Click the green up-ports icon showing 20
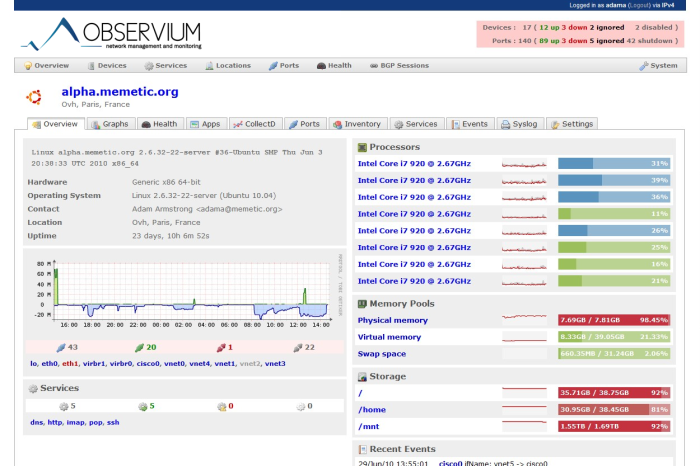Viewport: 700px width, 466px height. click(x=139, y=347)
